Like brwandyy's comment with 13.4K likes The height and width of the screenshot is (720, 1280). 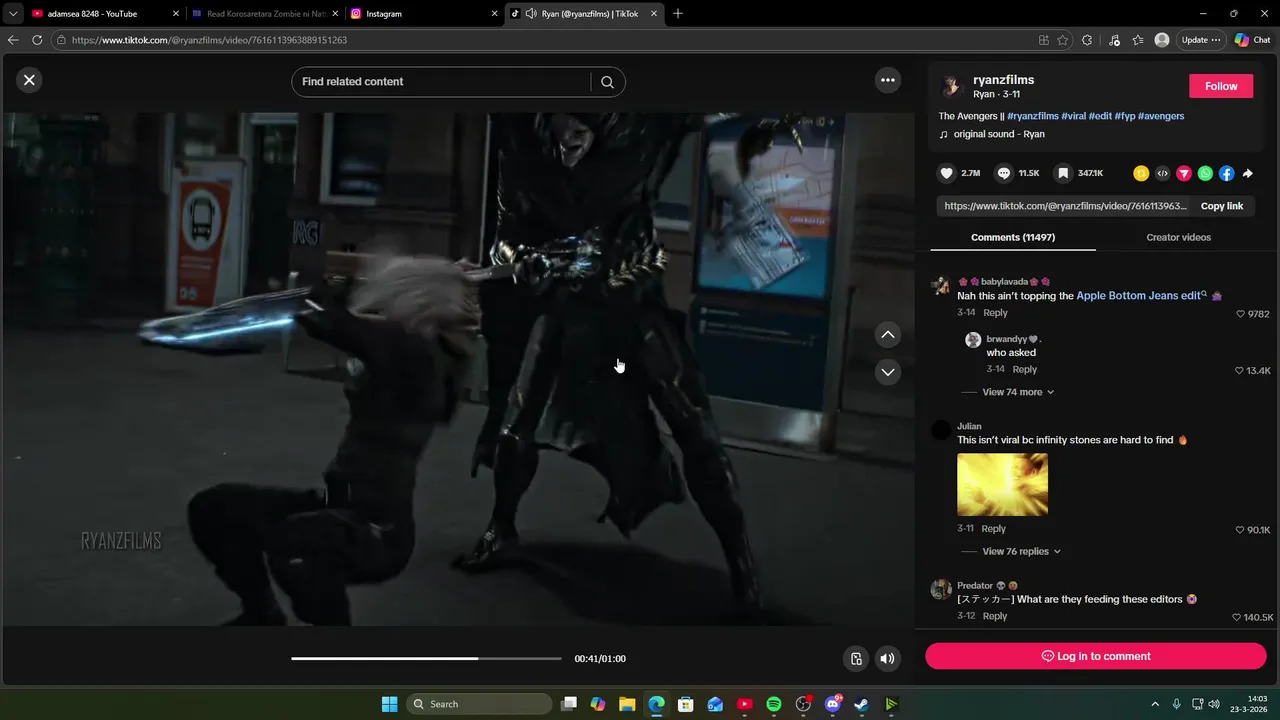[x=1240, y=371]
